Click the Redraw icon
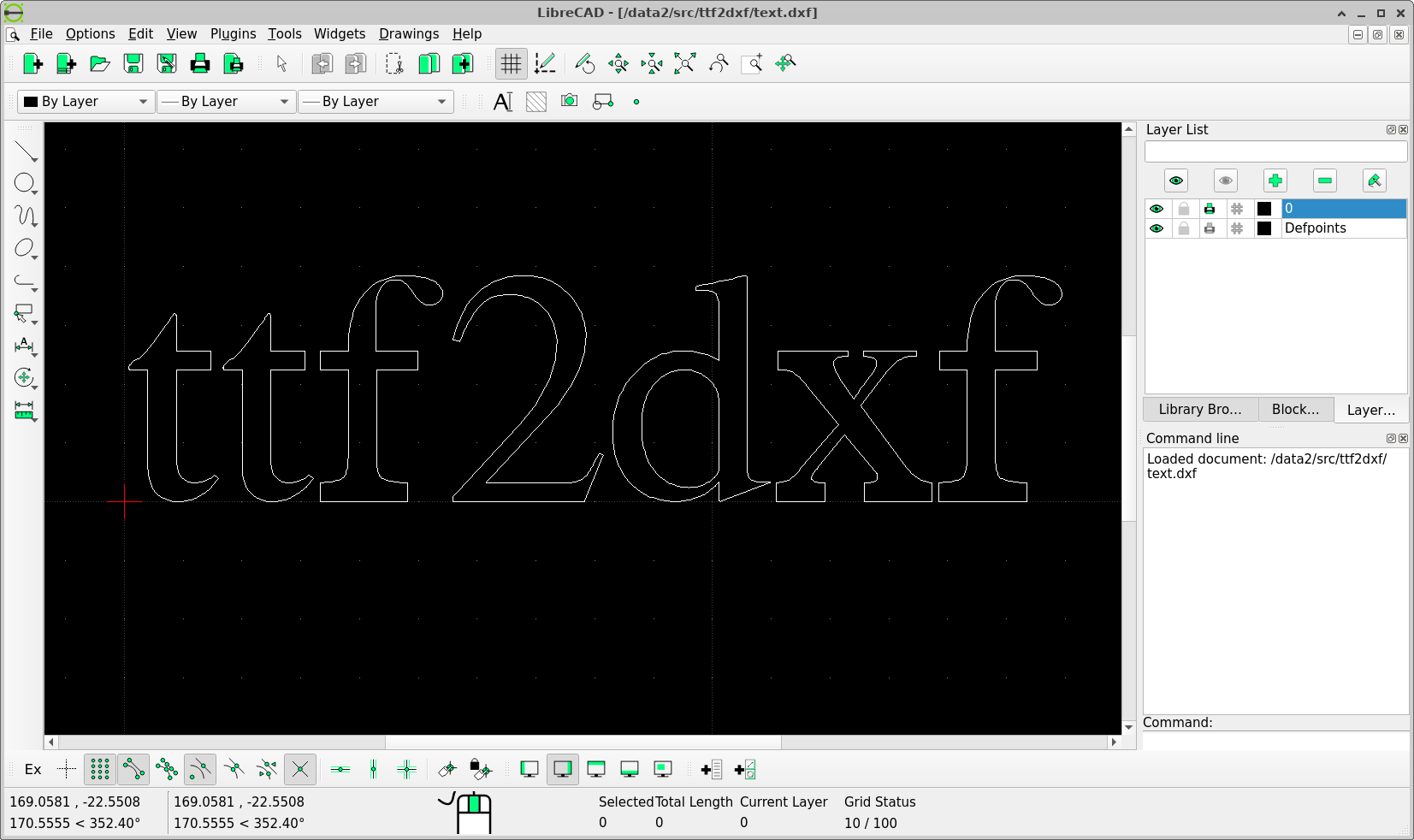 click(x=584, y=63)
